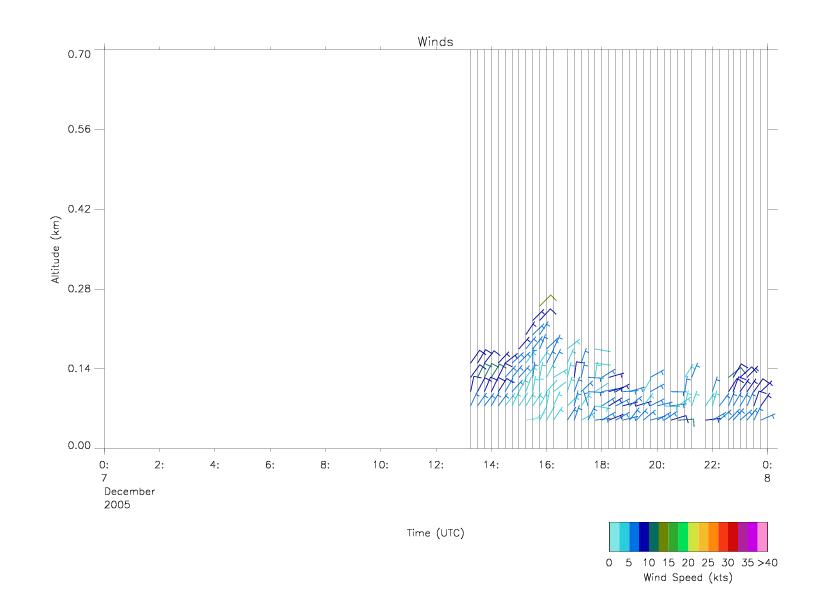Screen dimensions: 827x611
Task: Click the chart title "Winds"
Action: pos(435,42)
